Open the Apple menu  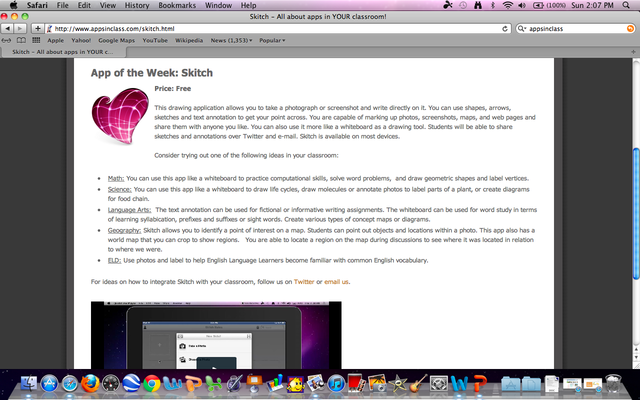(13, 5)
